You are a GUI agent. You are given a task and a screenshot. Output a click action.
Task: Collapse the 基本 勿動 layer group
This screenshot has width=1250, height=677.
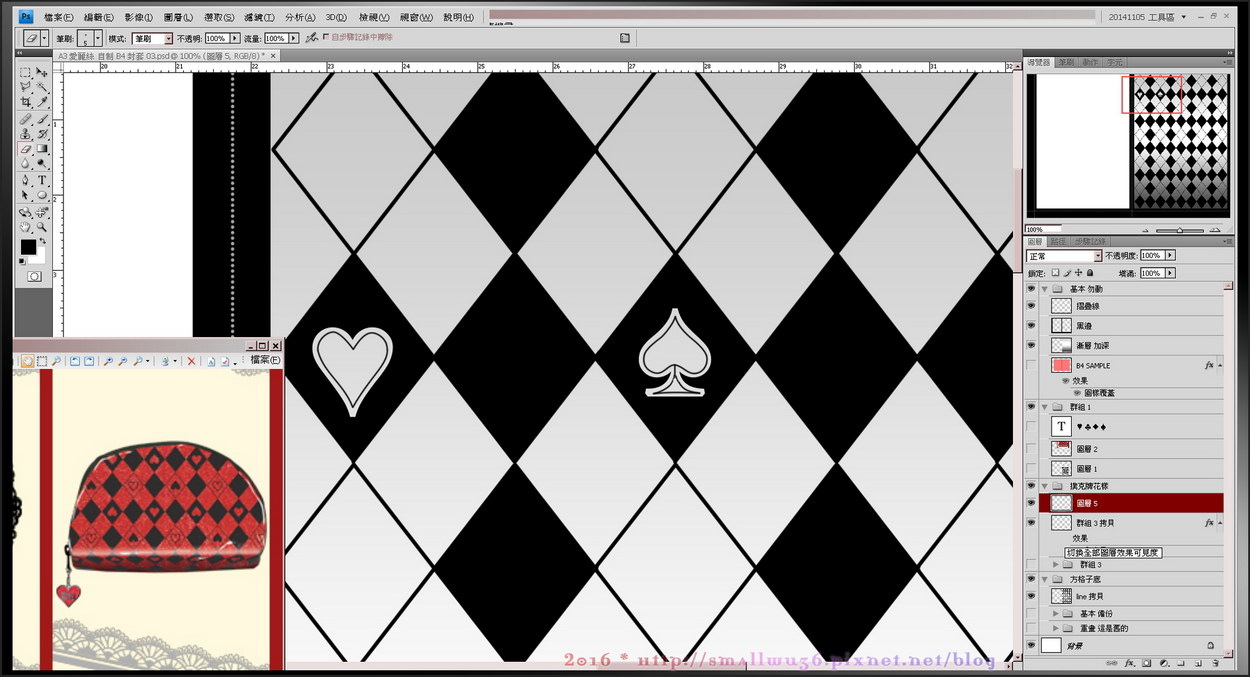[1045, 289]
